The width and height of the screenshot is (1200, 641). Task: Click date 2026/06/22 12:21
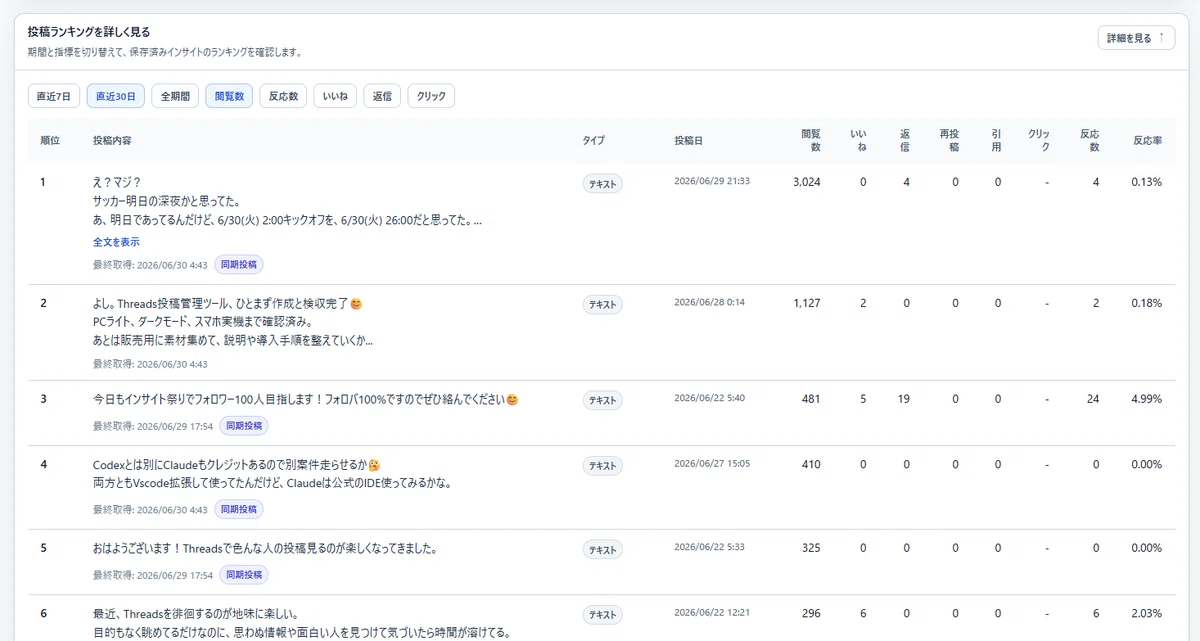pyautogui.click(x=712, y=613)
